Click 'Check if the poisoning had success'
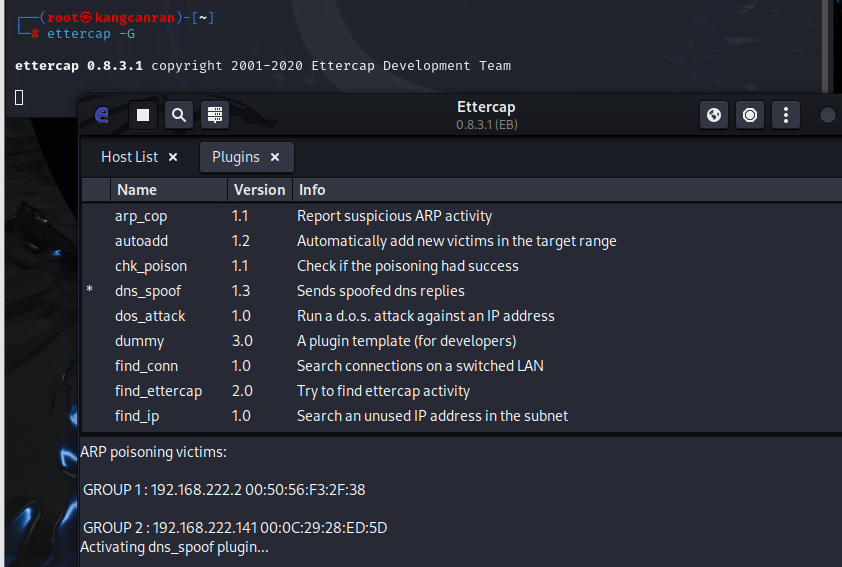The width and height of the screenshot is (842, 567). 408,266
